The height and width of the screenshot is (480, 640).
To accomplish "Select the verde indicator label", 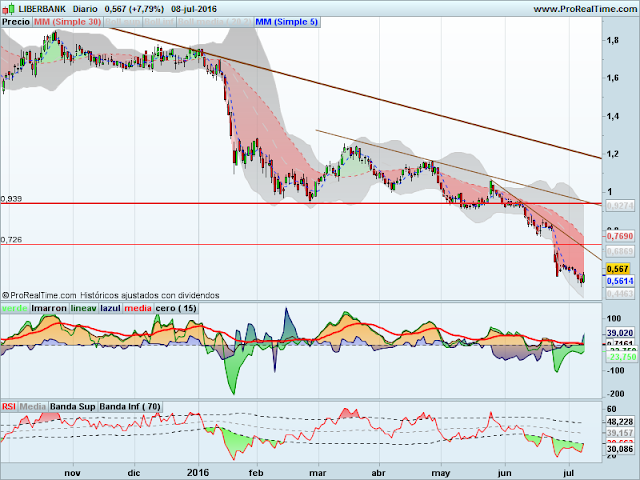I will coord(15,308).
